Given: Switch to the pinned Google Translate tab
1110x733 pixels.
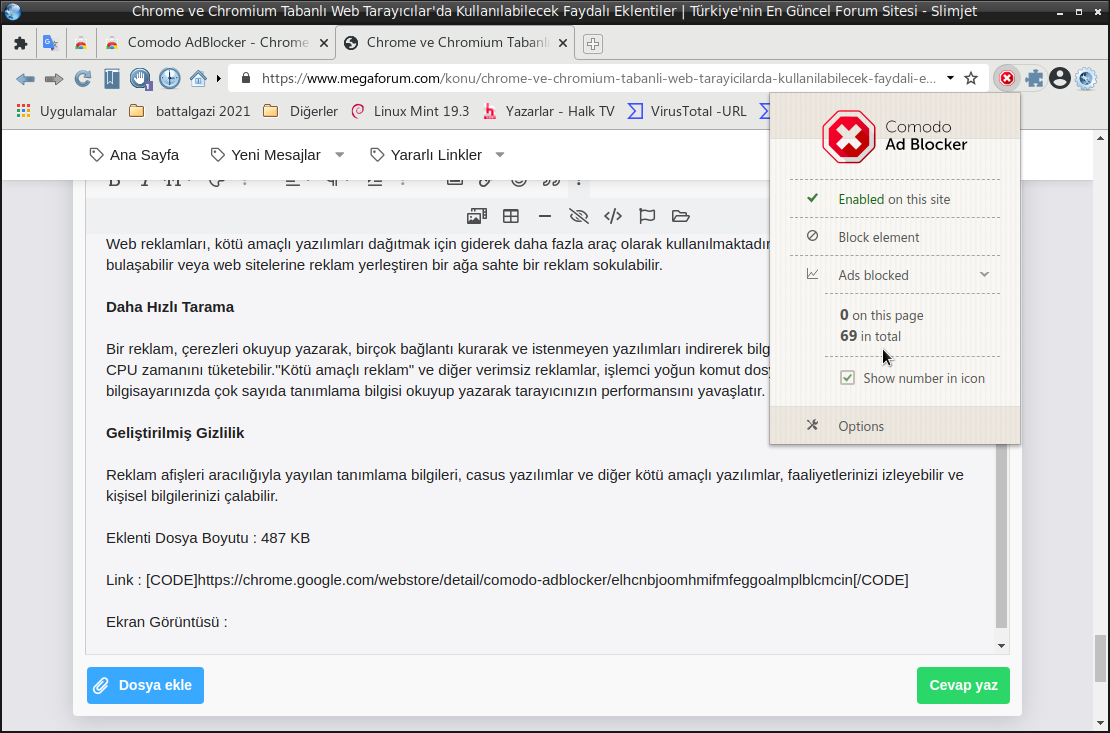Looking at the screenshot, I should [x=50, y=43].
